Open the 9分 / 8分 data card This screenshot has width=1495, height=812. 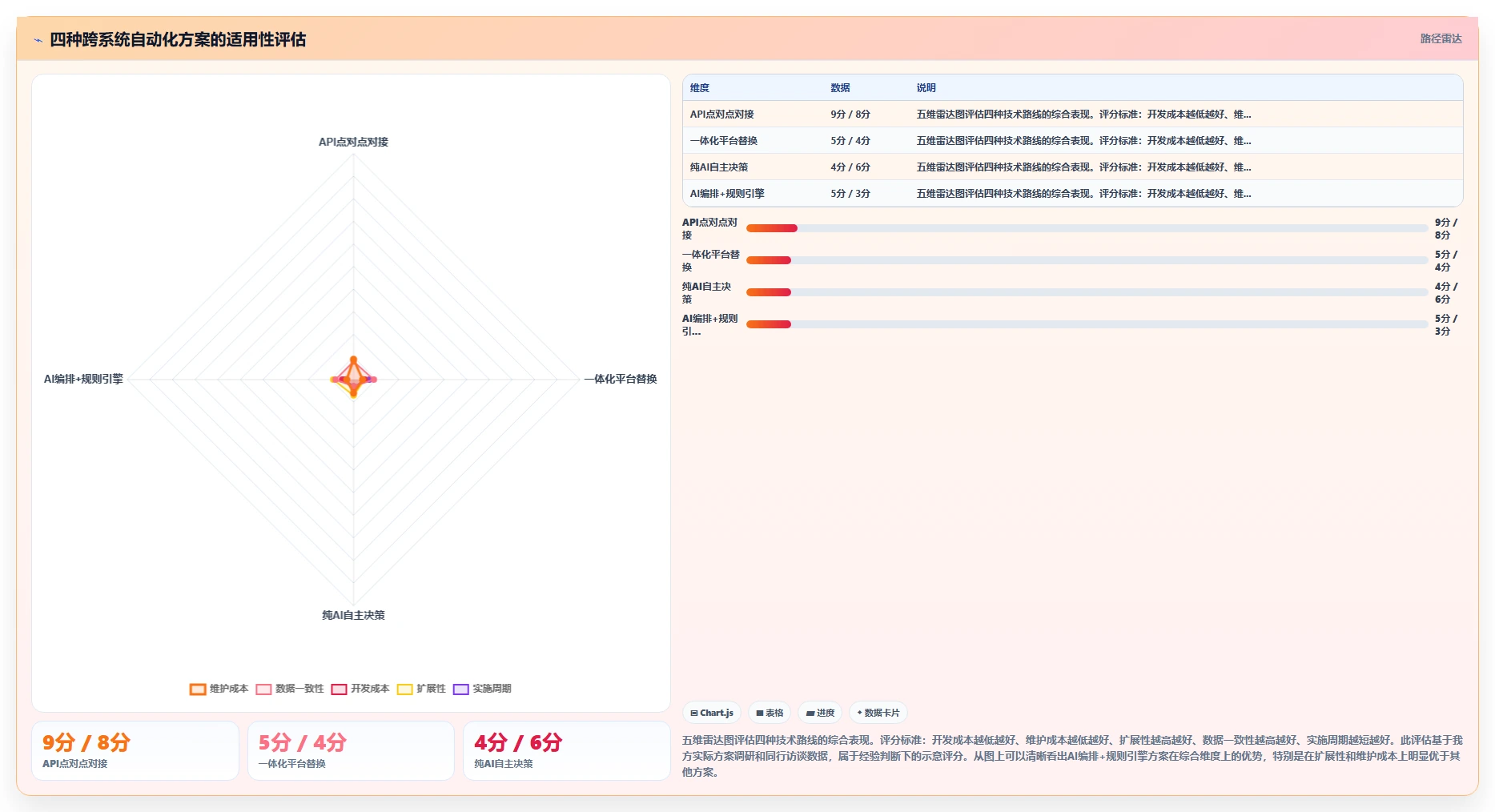pos(135,751)
